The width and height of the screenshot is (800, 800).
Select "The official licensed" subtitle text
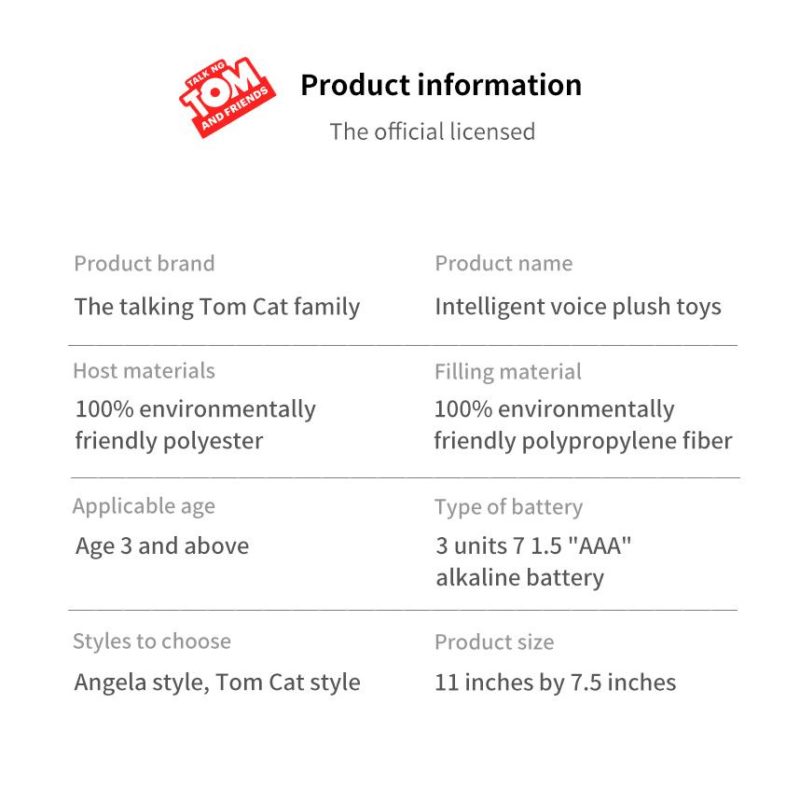(x=432, y=131)
